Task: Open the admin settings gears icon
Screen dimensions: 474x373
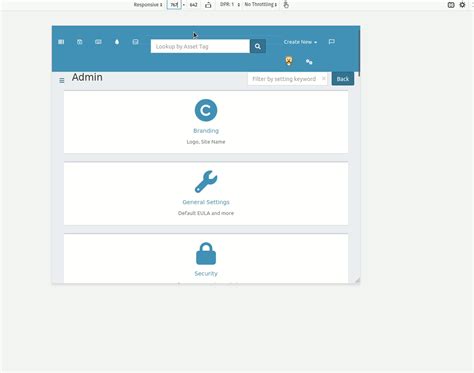Action: (309, 62)
